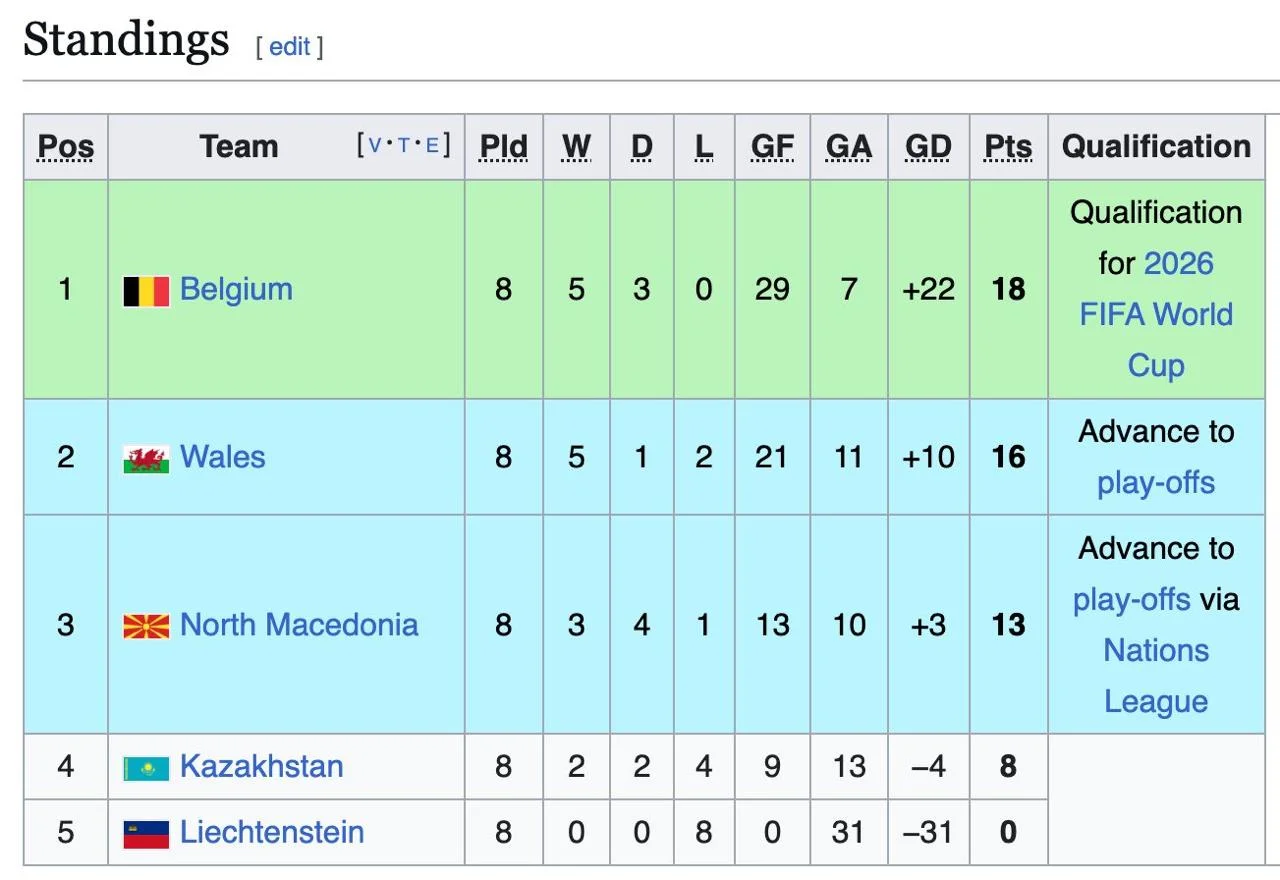Click the Belgium flag icon
This screenshot has height=880, width=1280.
pyautogui.click(x=146, y=291)
